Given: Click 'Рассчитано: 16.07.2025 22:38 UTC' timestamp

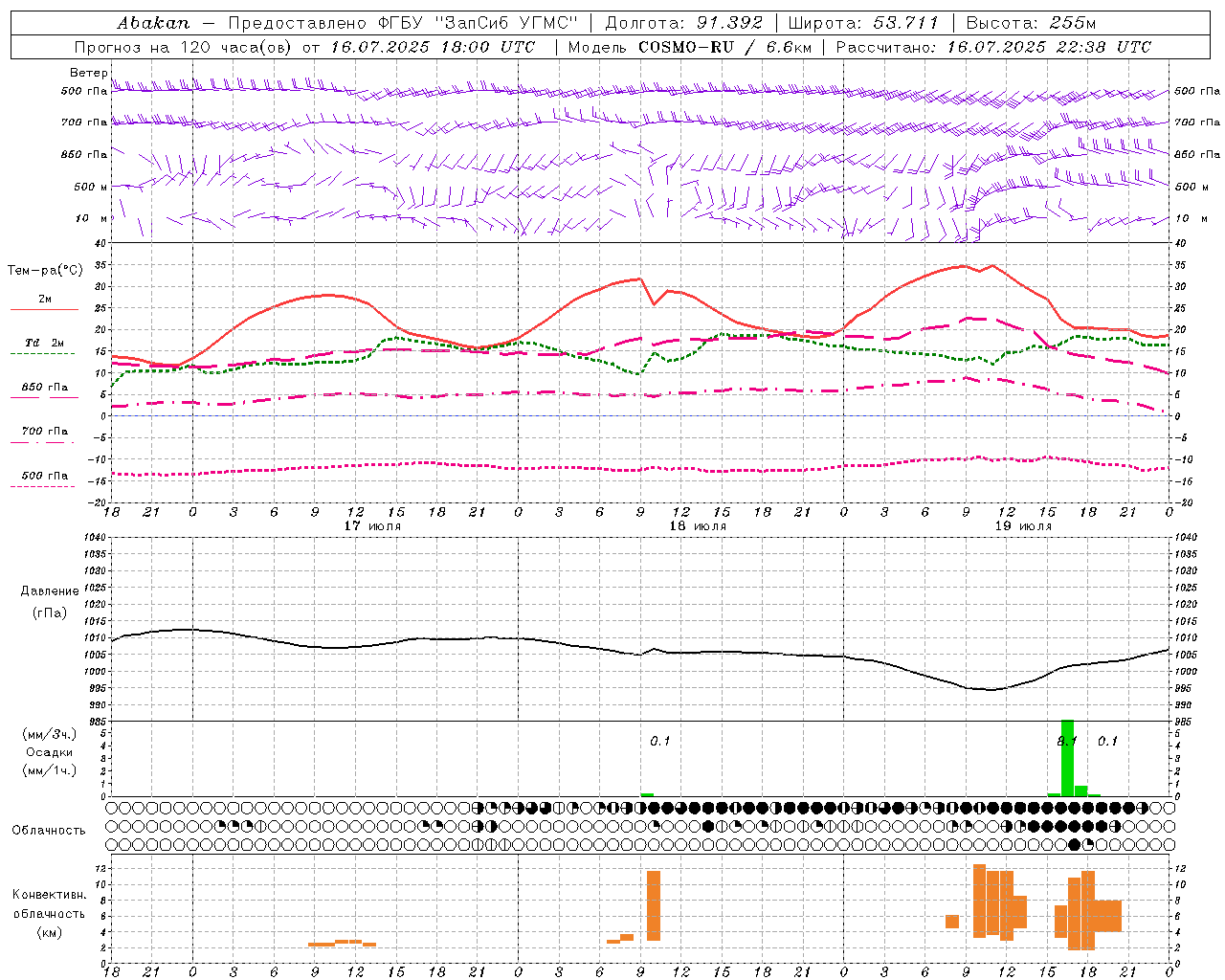Looking at the screenshot, I should [993, 47].
